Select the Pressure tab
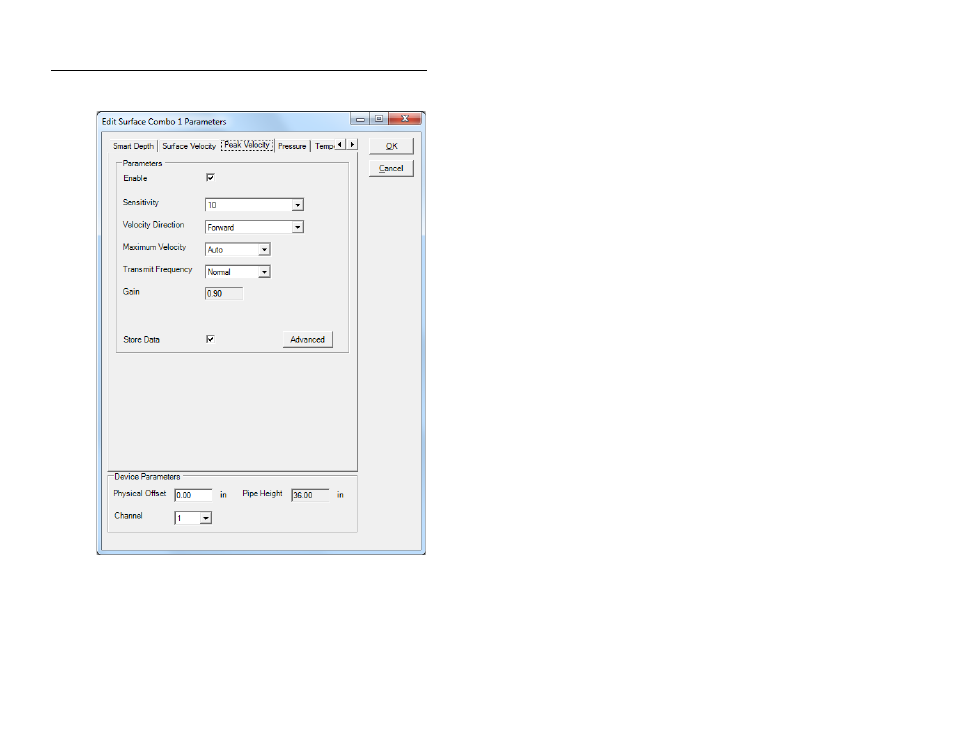 coord(292,146)
